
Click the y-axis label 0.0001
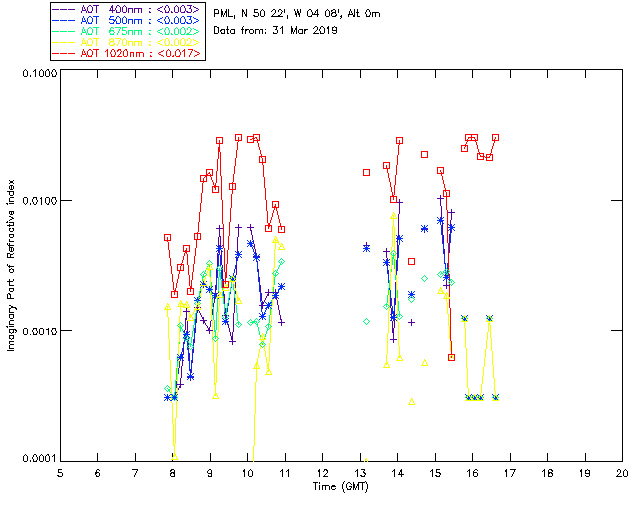tap(40, 458)
